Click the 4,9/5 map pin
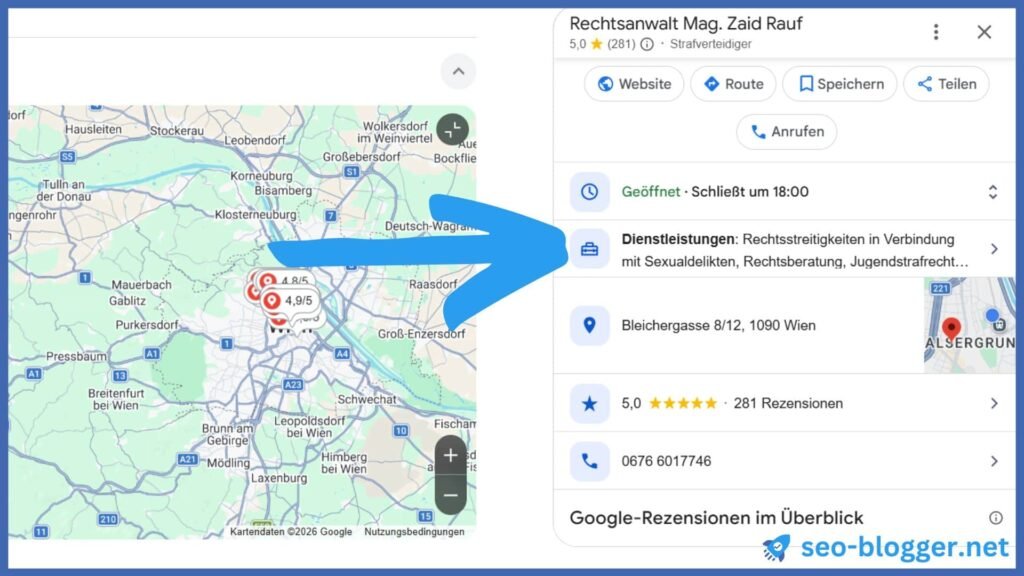The width and height of the screenshot is (1024, 576). (288, 300)
